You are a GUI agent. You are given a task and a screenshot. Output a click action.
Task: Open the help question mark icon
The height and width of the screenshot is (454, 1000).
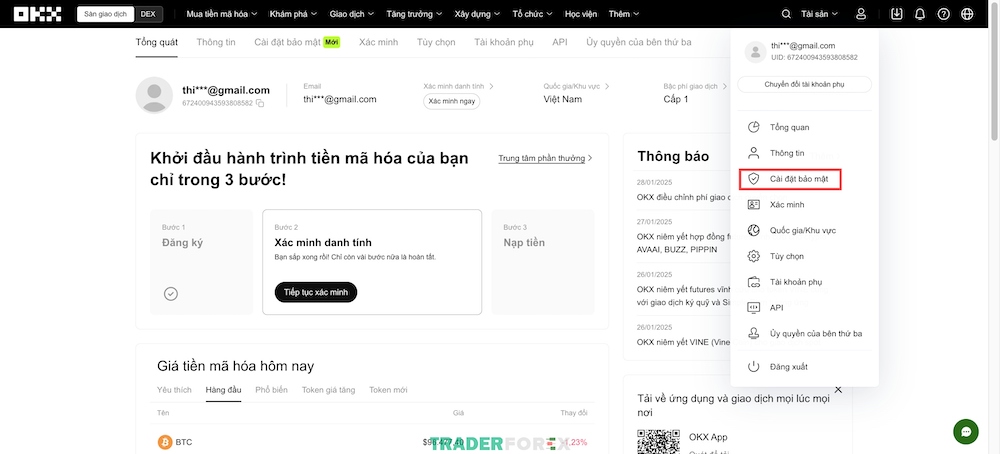944,14
